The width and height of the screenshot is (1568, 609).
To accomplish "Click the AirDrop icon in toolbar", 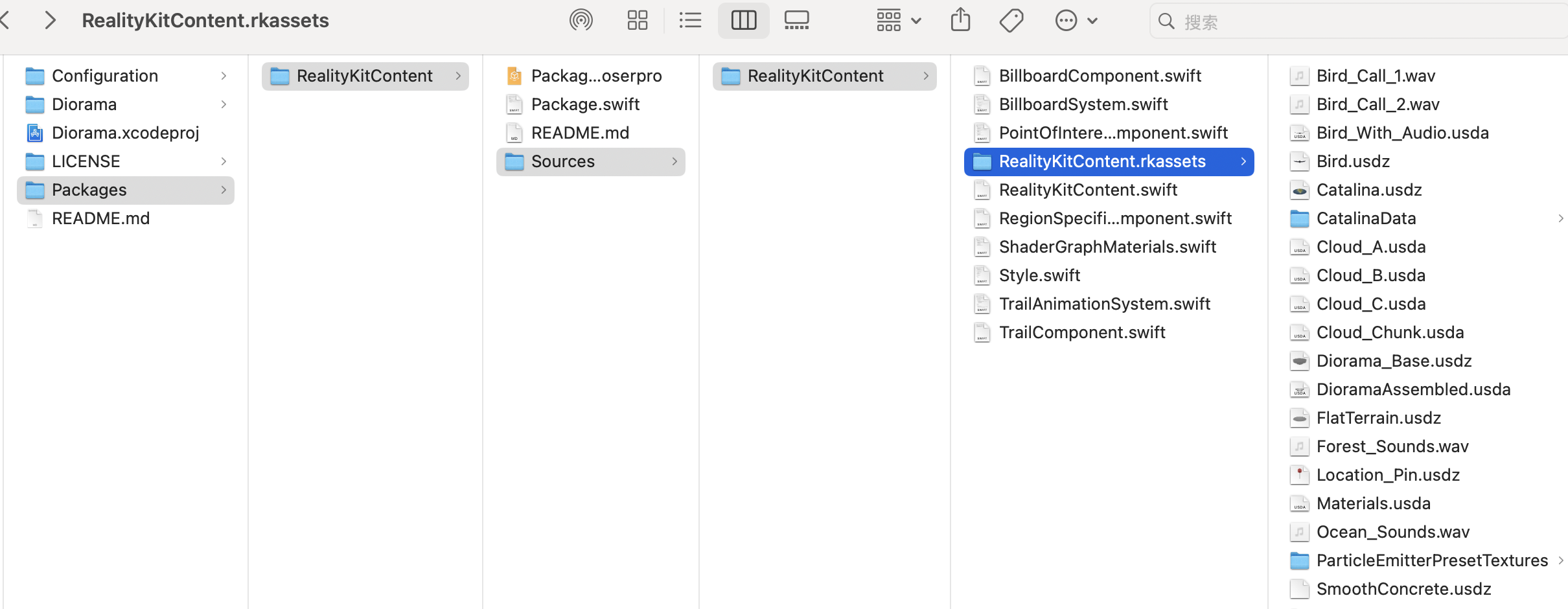I will 581,21.
